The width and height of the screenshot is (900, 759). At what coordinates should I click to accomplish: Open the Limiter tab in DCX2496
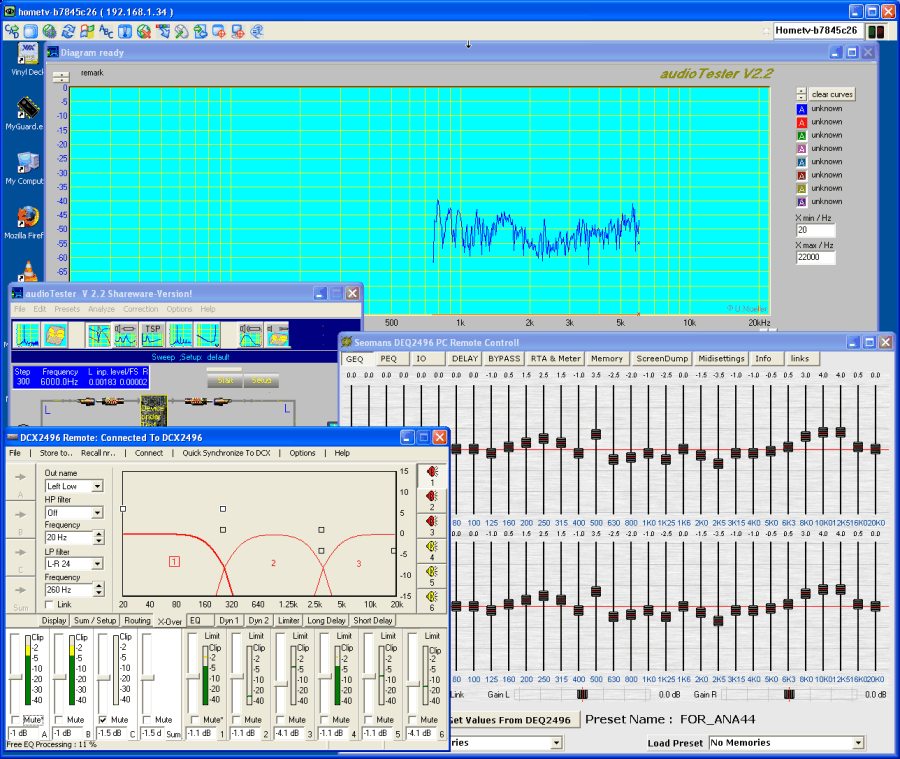tap(289, 621)
